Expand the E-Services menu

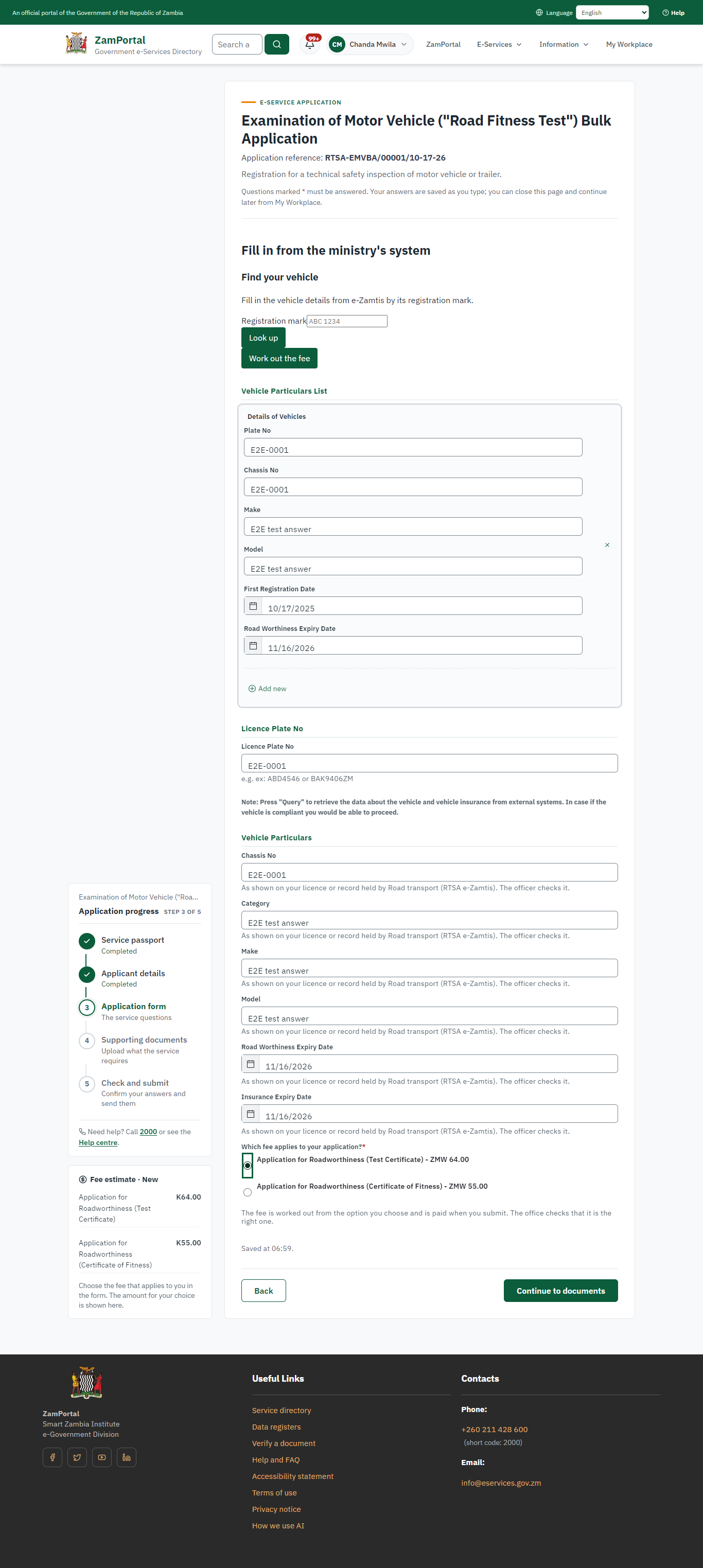499,44
